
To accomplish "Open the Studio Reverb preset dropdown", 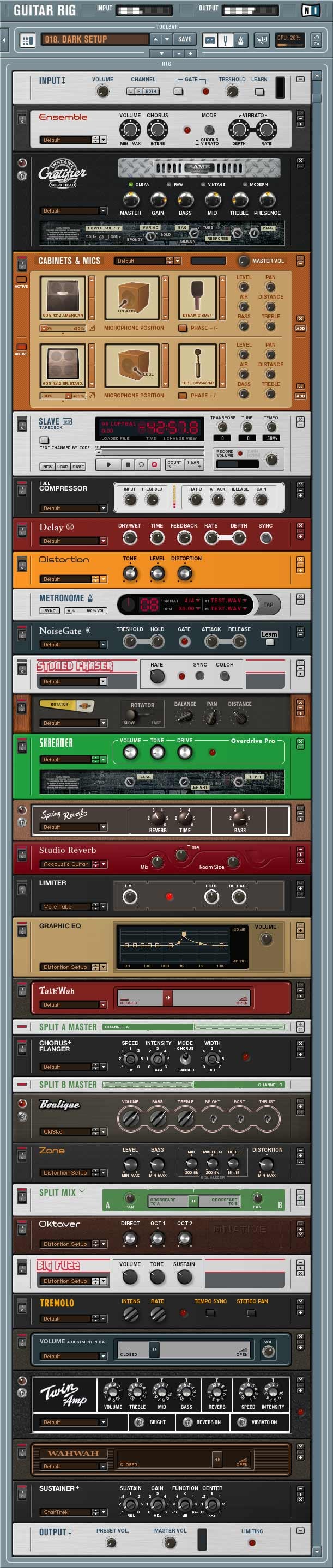I will click(102, 864).
